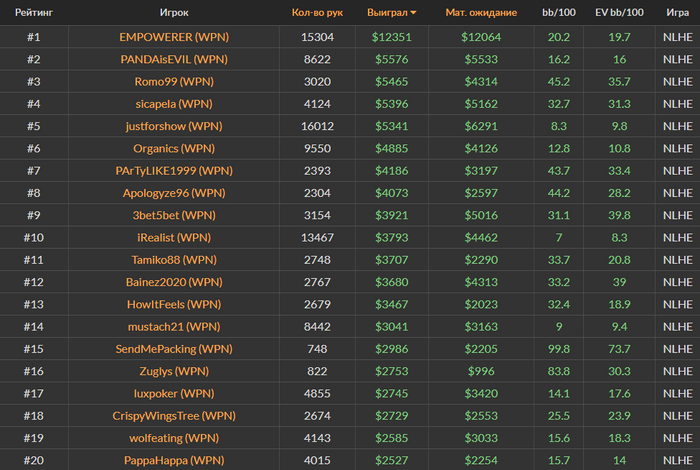This screenshot has height=470, width=700.
Task: Sort table by Кол-во рук column
Action: pyautogui.click(x=317, y=12)
